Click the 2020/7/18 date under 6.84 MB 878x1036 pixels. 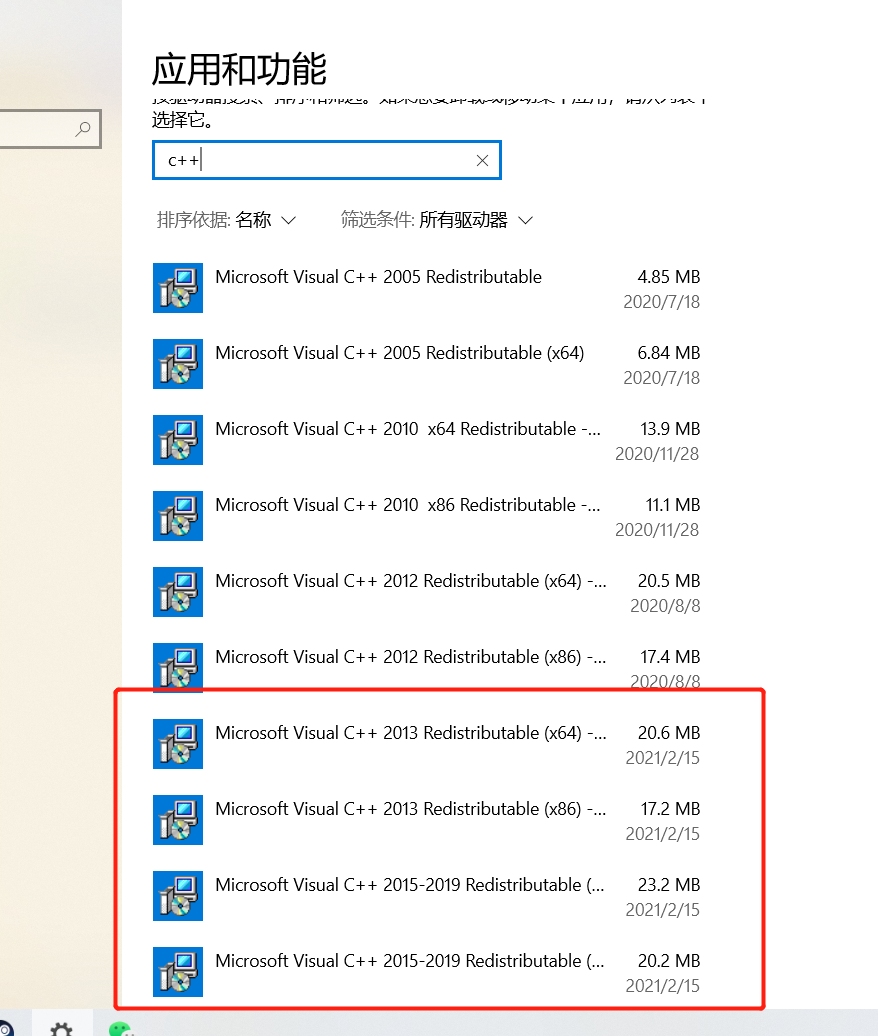(661, 378)
